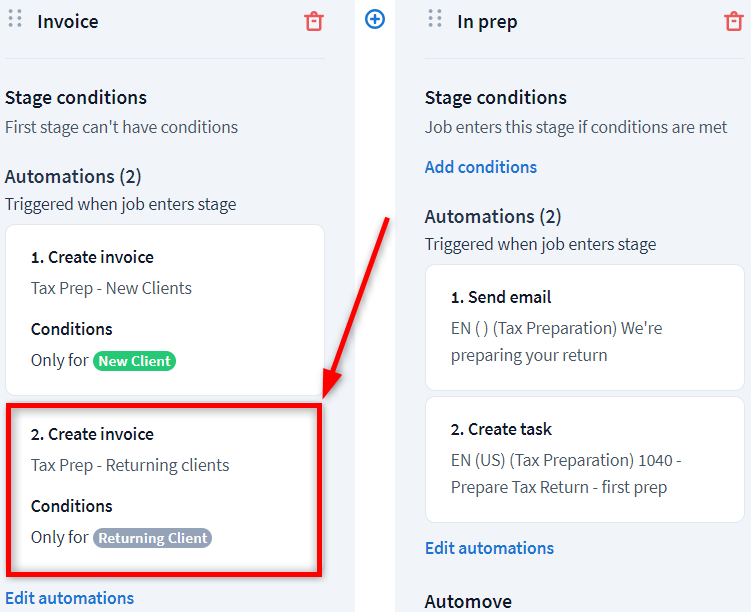Select the Tax Prep - Returning clients invoice card
This screenshot has height=612, width=751.
click(x=165, y=488)
